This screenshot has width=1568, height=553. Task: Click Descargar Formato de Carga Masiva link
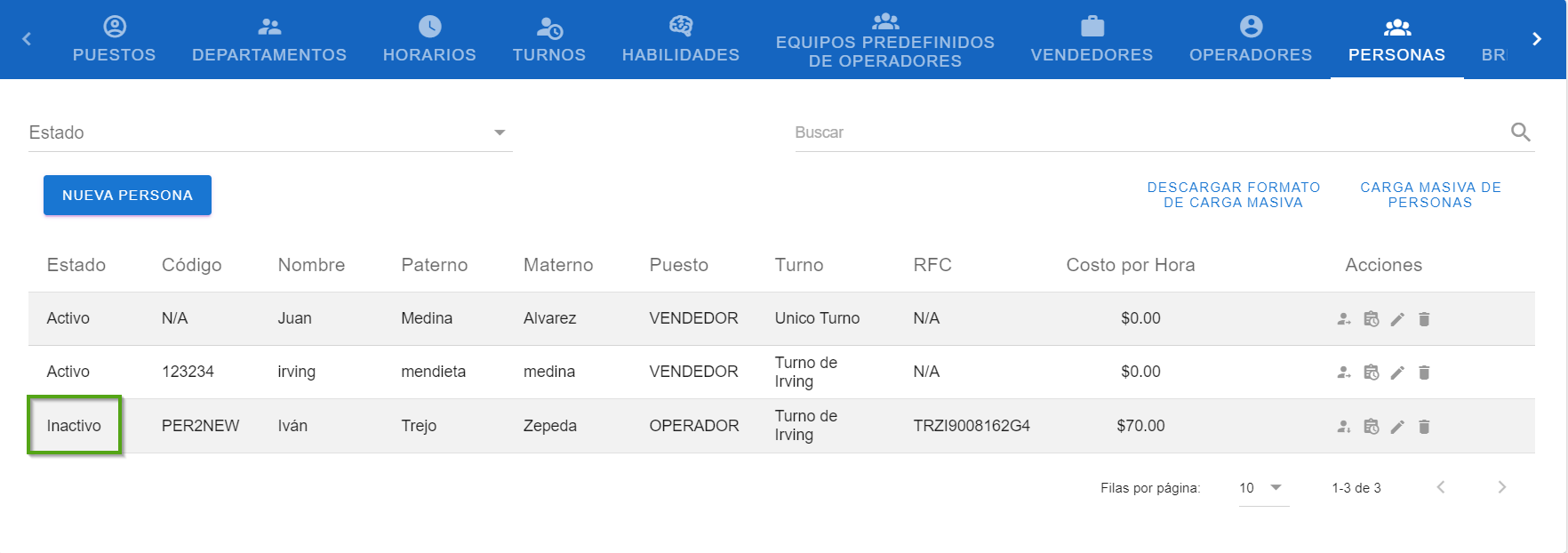coord(1233,195)
